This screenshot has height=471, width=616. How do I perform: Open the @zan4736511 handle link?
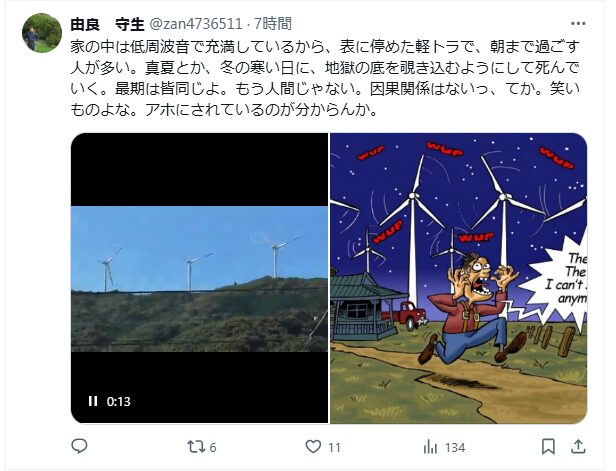(195, 24)
